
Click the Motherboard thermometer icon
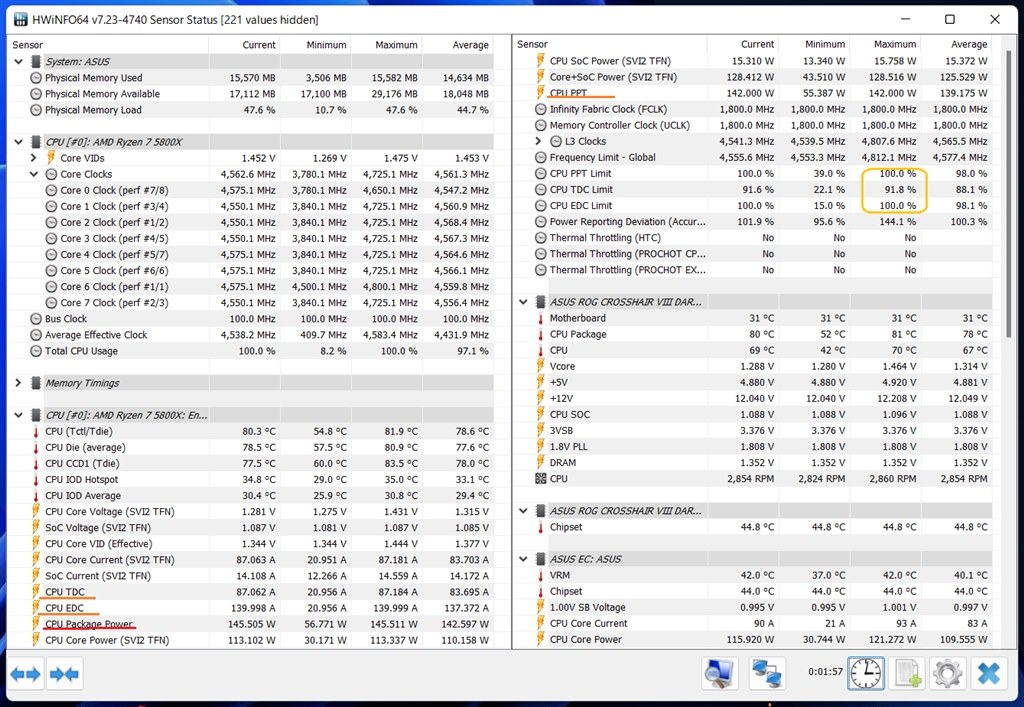(x=541, y=319)
